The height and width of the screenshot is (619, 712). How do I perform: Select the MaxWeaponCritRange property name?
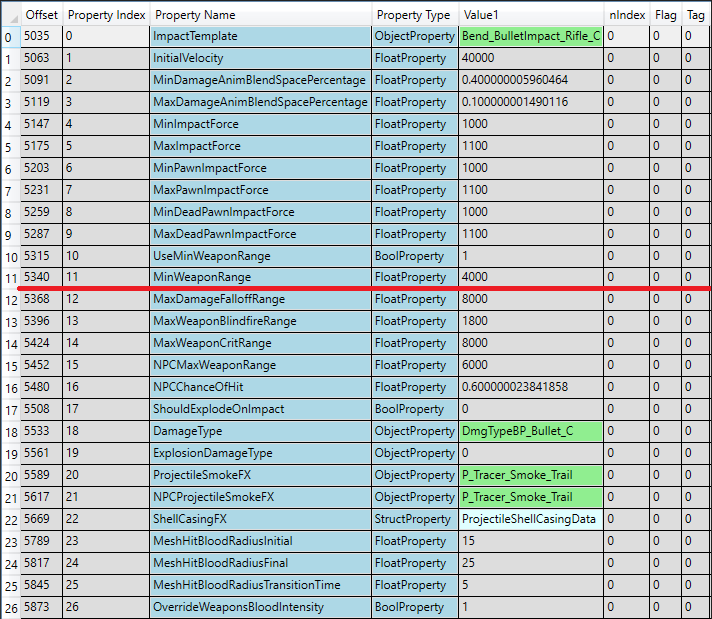[261, 343]
